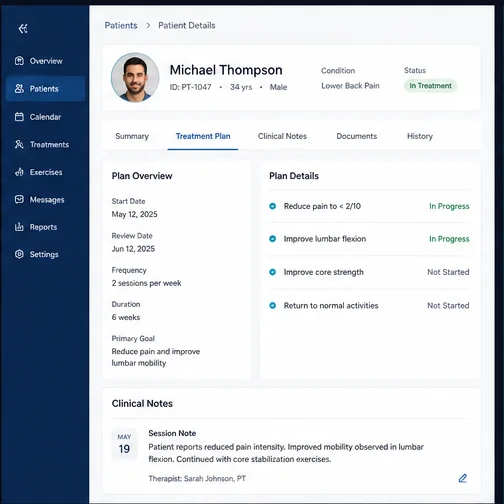
Task: Select the Return to normal activities goal
Action: (x=331, y=305)
